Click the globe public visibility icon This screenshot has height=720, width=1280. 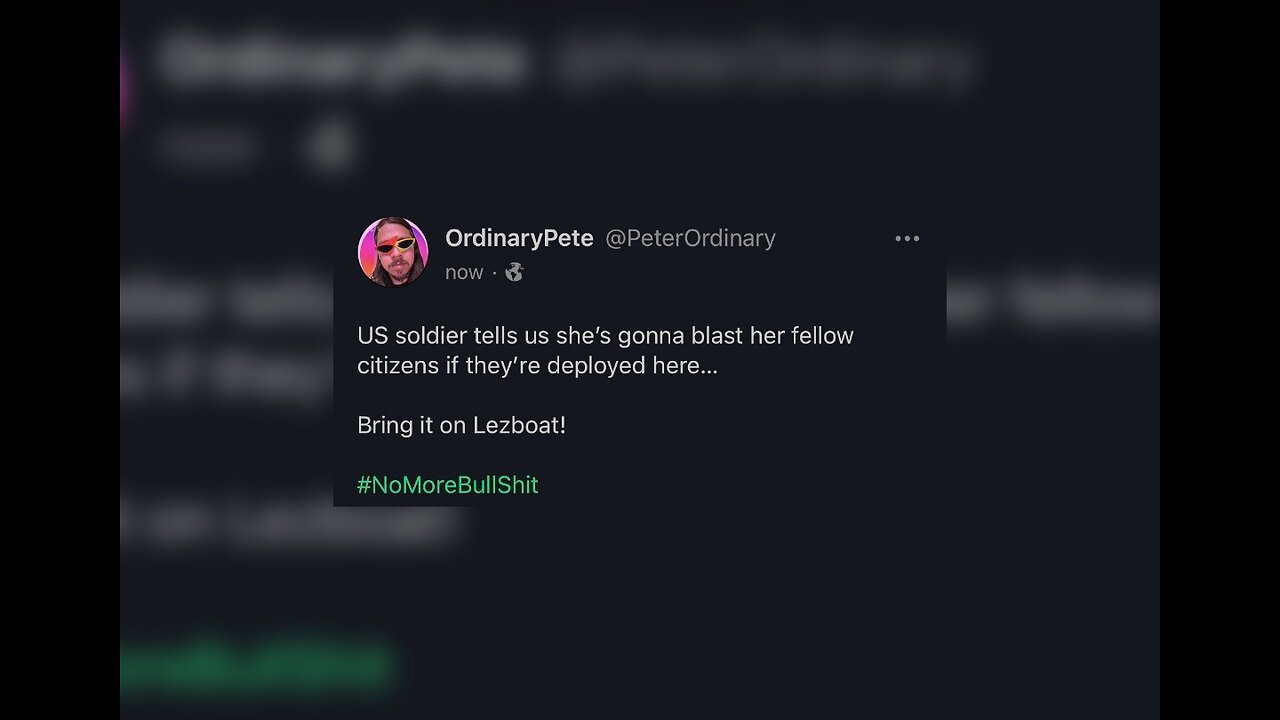pos(514,272)
